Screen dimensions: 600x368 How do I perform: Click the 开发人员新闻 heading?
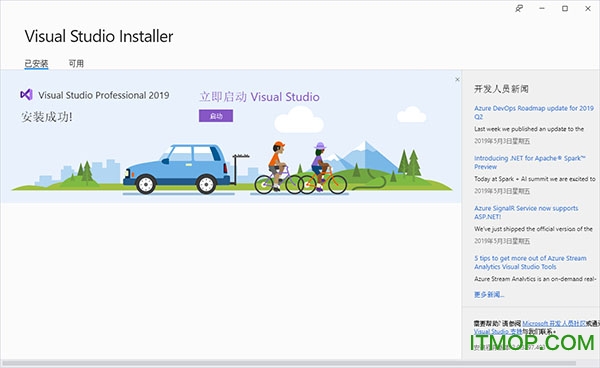(501, 89)
